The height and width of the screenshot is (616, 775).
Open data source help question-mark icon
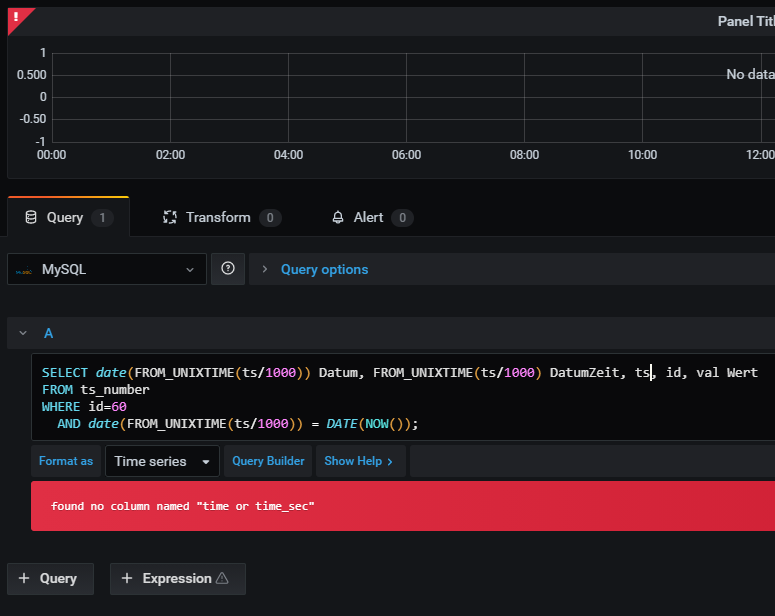(228, 269)
